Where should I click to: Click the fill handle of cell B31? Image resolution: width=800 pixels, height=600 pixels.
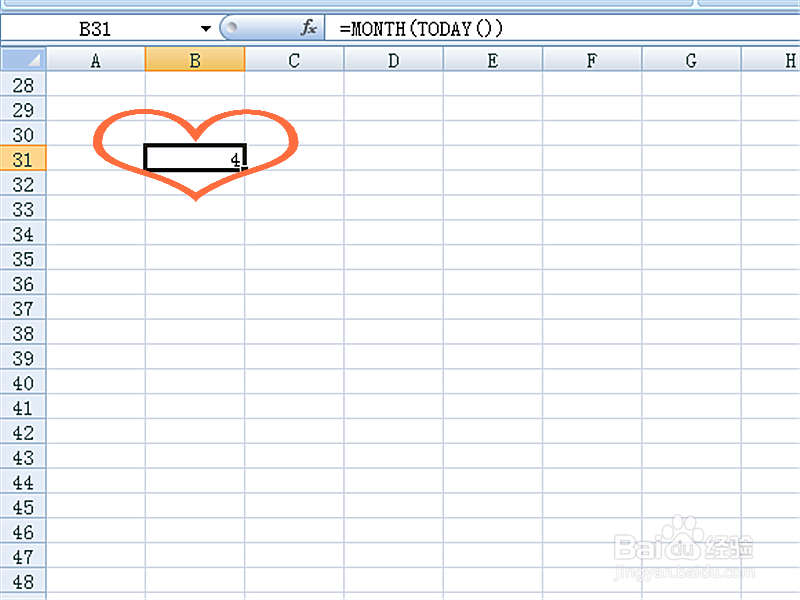tap(244, 169)
